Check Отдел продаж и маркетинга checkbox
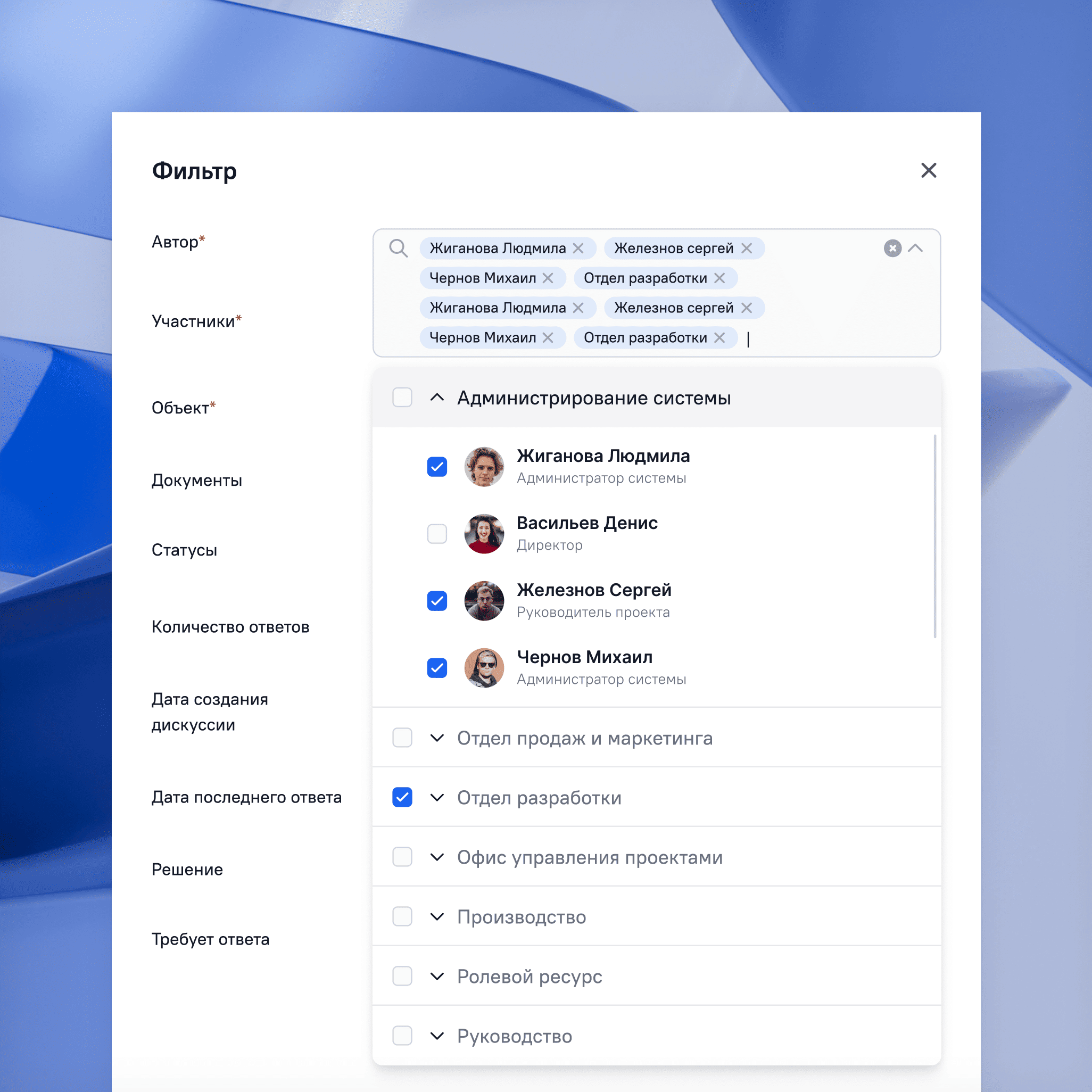 (x=402, y=738)
